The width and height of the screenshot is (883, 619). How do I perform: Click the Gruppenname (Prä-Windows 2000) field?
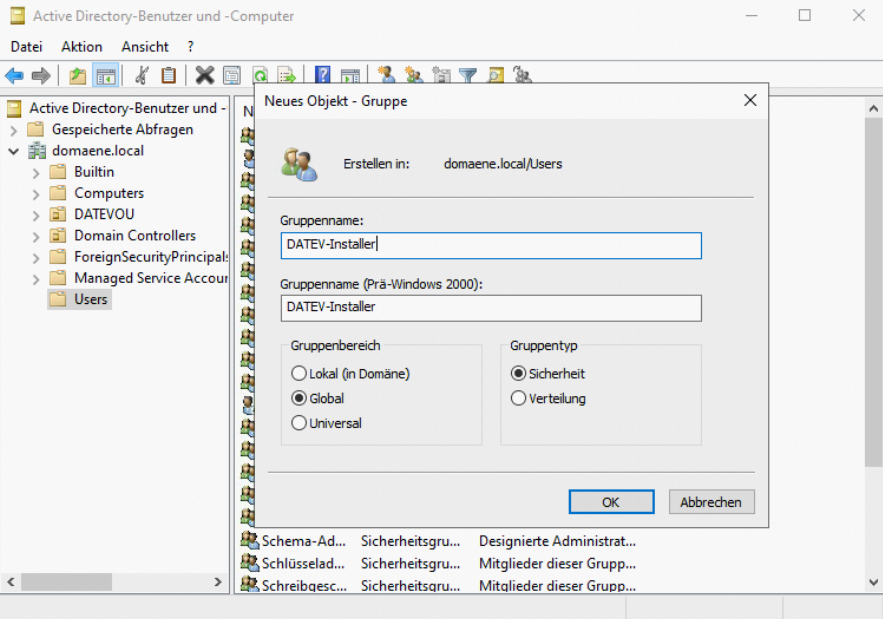(491, 307)
